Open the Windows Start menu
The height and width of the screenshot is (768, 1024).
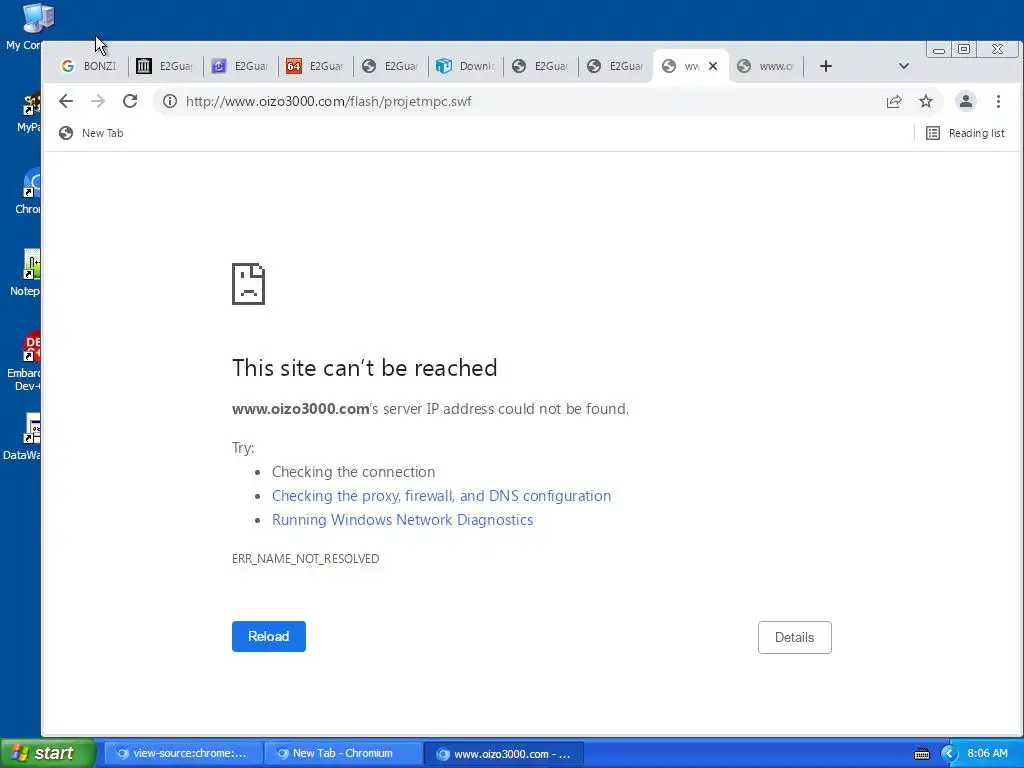coord(47,753)
